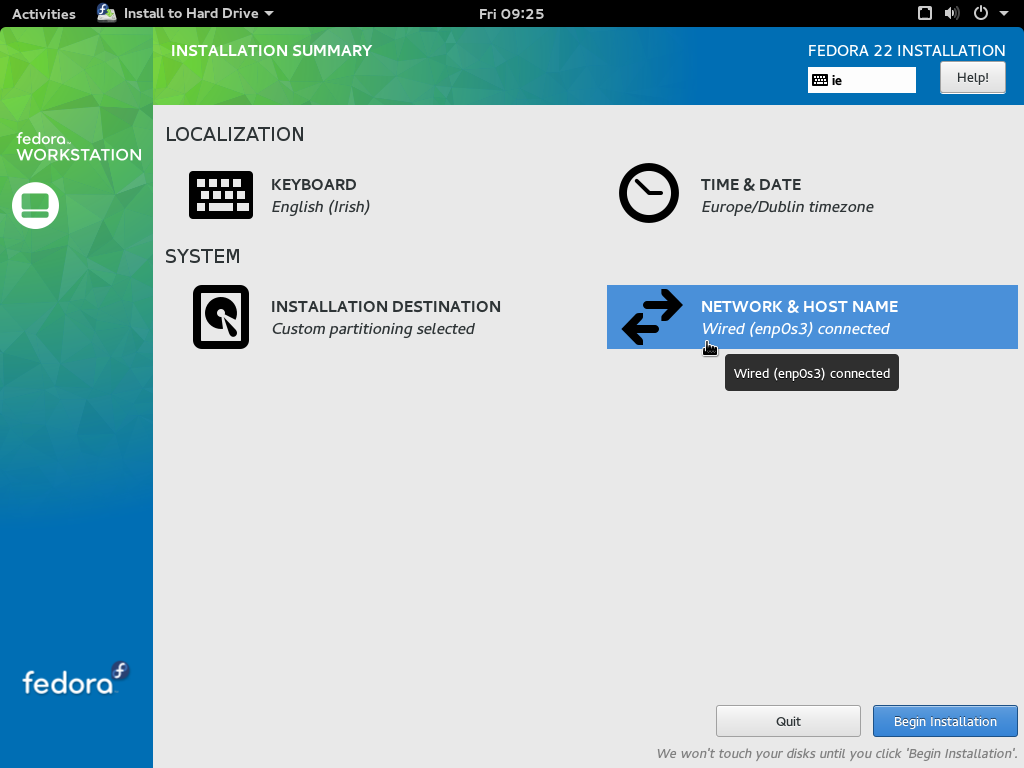Click the square window indicator icon in top bar
This screenshot has width=1024, height=768.
[x=925, y=13]
